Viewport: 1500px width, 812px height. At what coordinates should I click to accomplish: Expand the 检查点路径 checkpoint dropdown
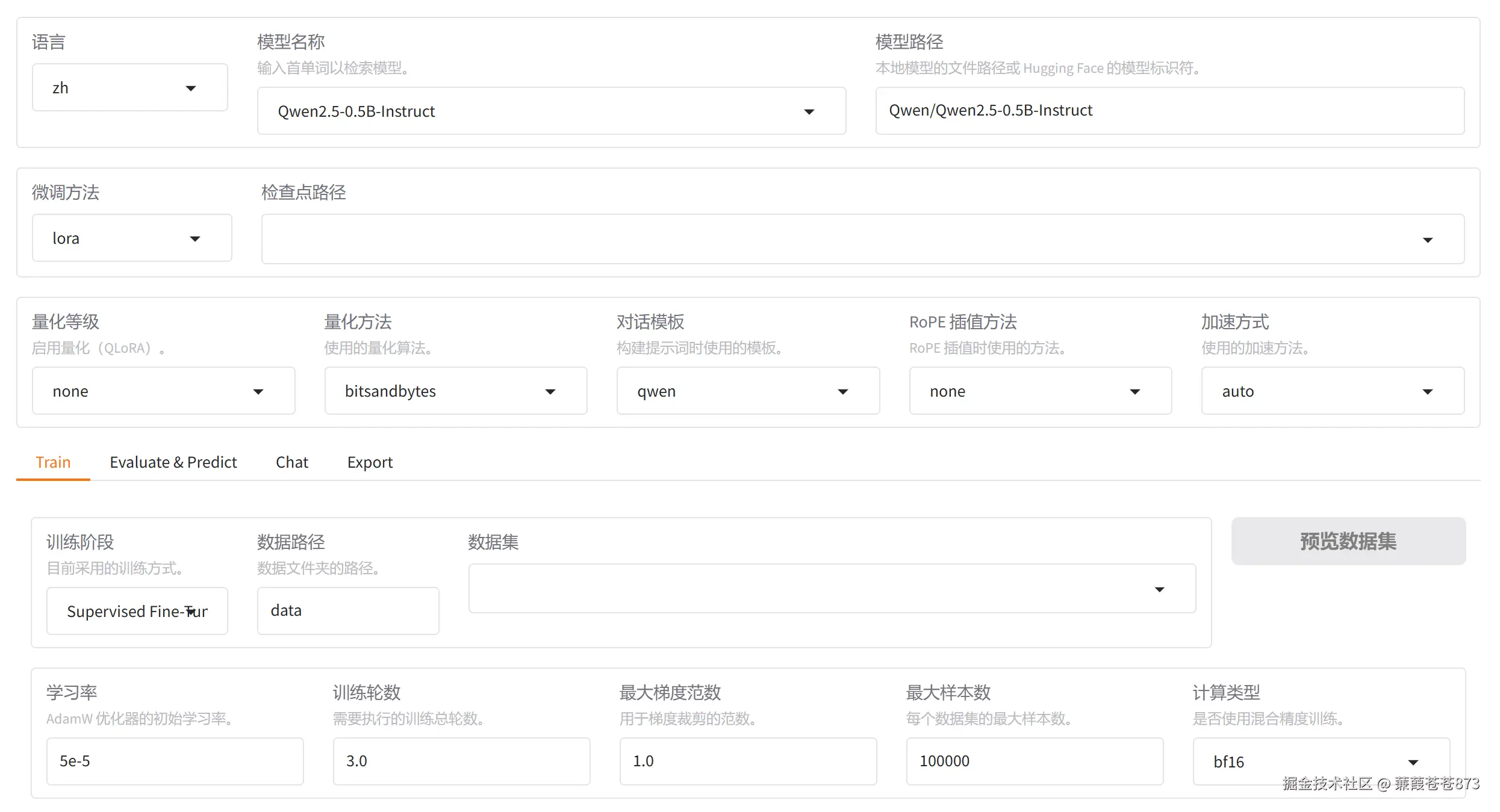point(861,240)
